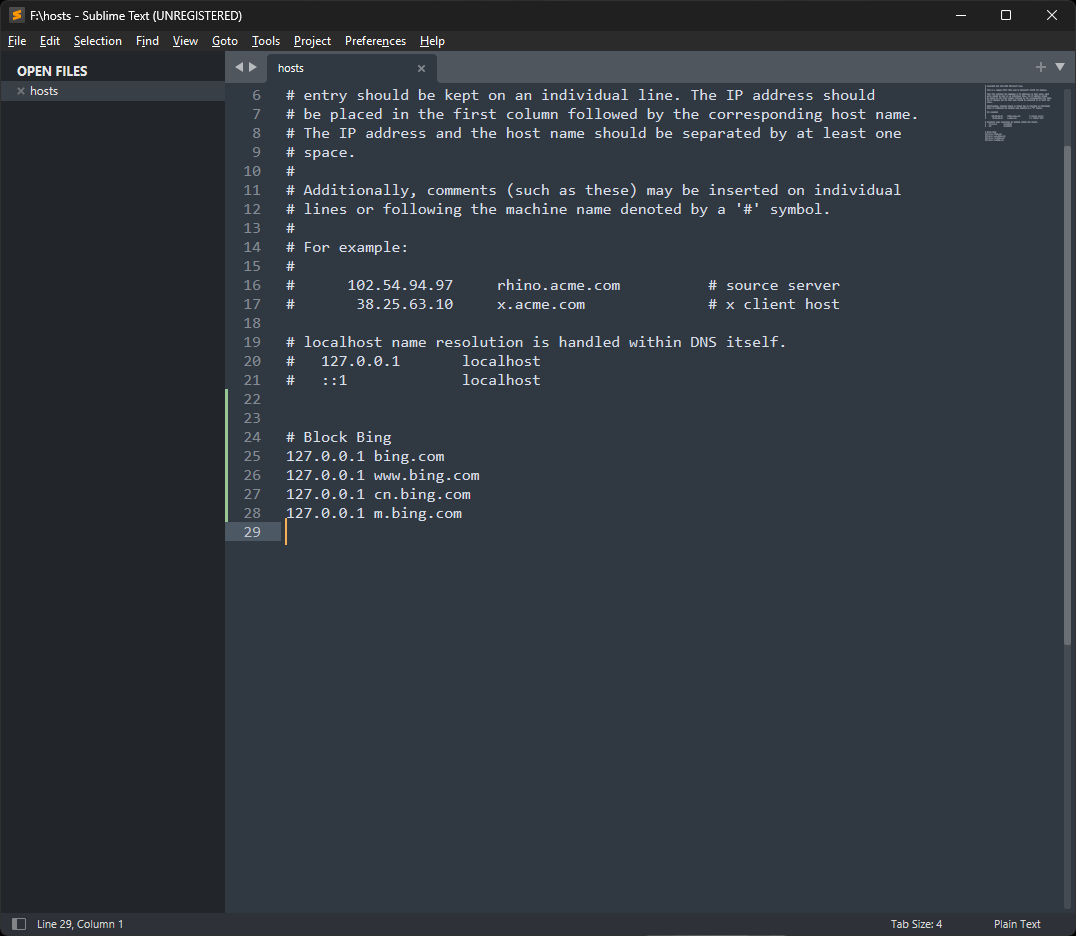Open the Tab Size: 4 selector
1076x936 pixels.
pos(916,924)
